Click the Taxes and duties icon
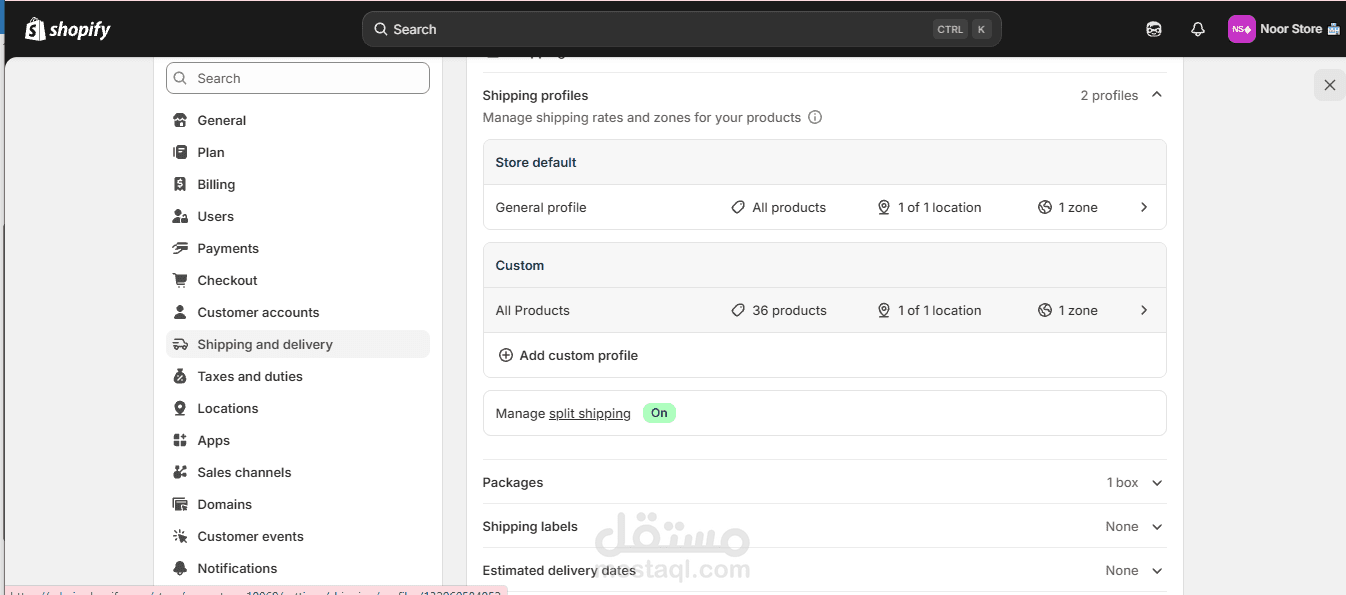 point(180,376)
